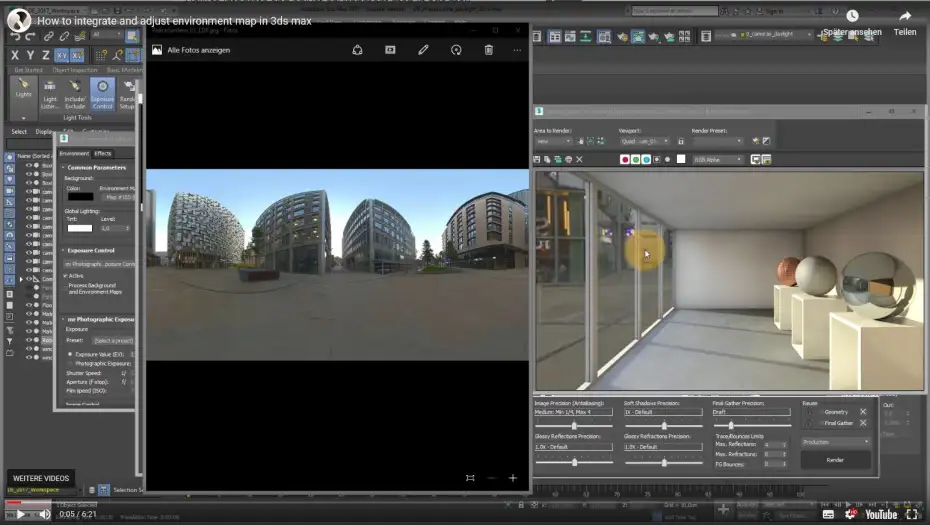The image size is (930, 525).
Task: Open the Viewport dropdown in render window
Action: [645, 142]
